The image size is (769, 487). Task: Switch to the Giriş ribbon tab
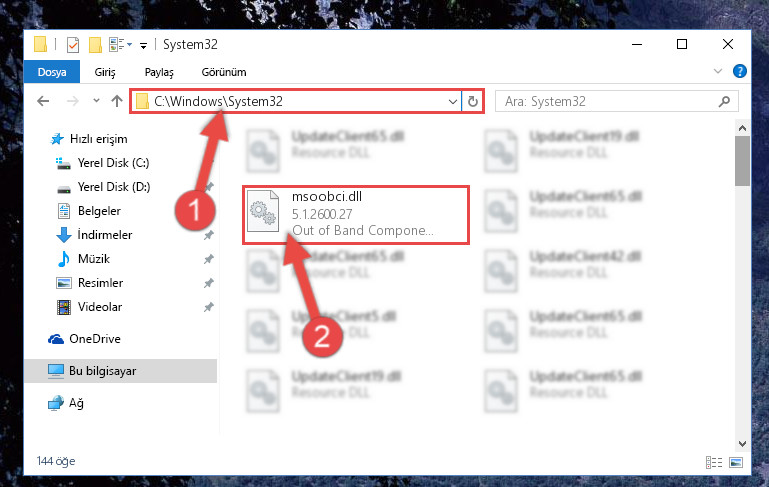[x=105, y=72]
